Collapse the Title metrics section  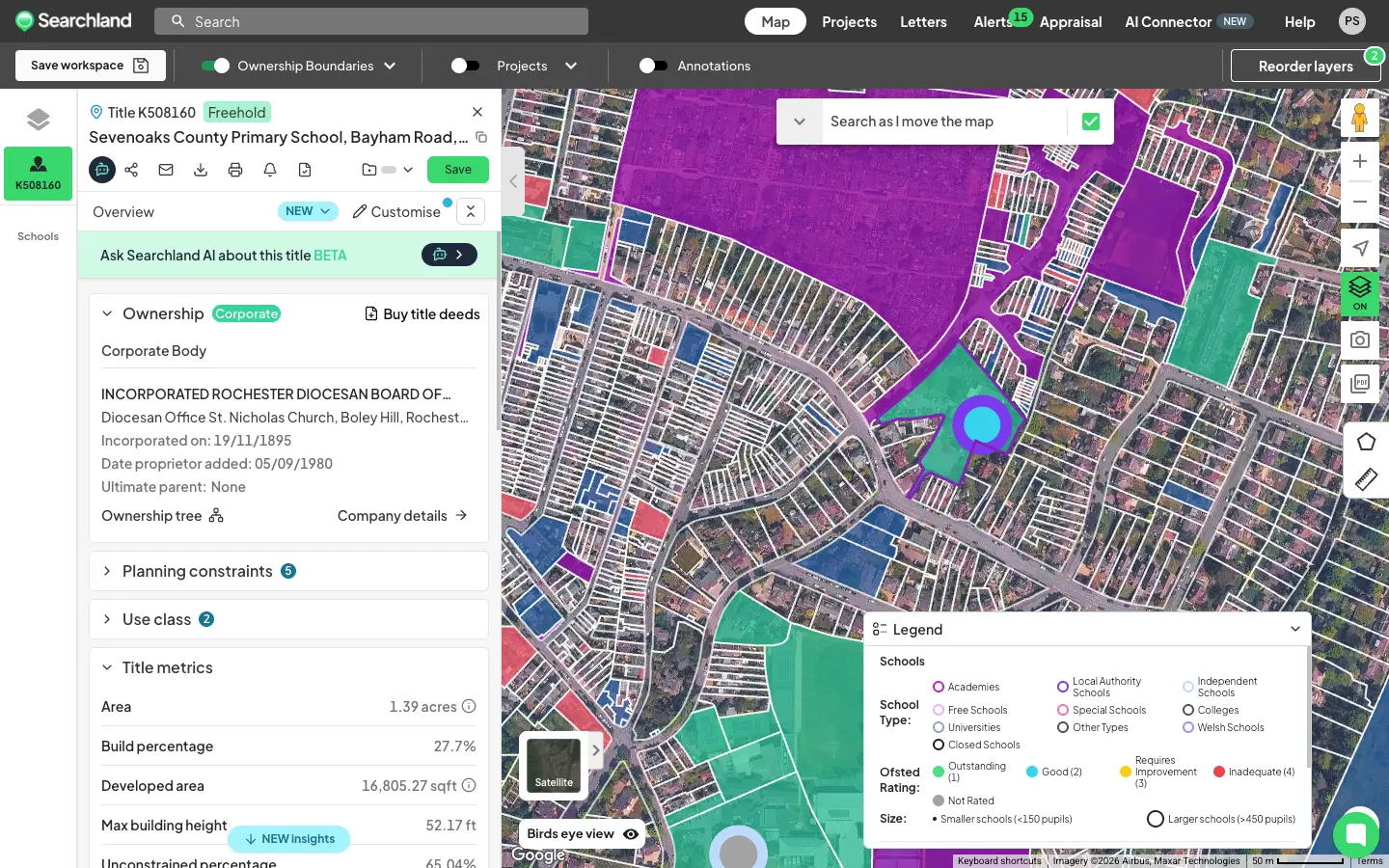coord(107,667)
